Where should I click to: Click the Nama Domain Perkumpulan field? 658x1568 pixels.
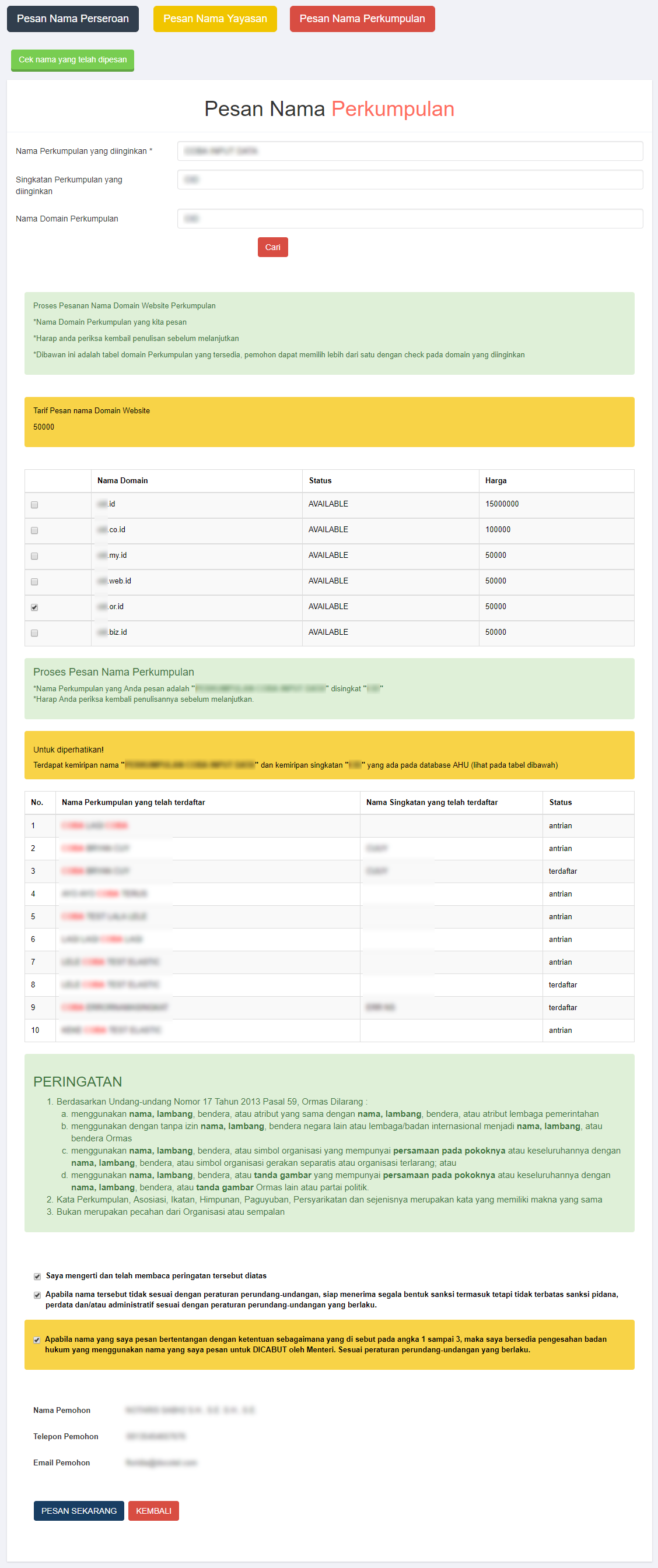click(409, 219)
